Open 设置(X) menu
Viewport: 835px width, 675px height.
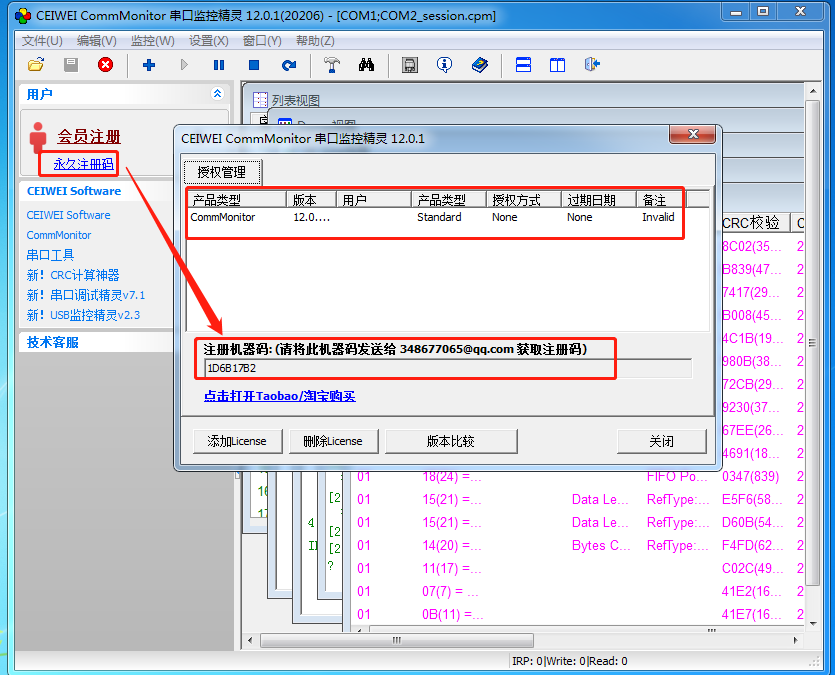(x=208, y=41)
